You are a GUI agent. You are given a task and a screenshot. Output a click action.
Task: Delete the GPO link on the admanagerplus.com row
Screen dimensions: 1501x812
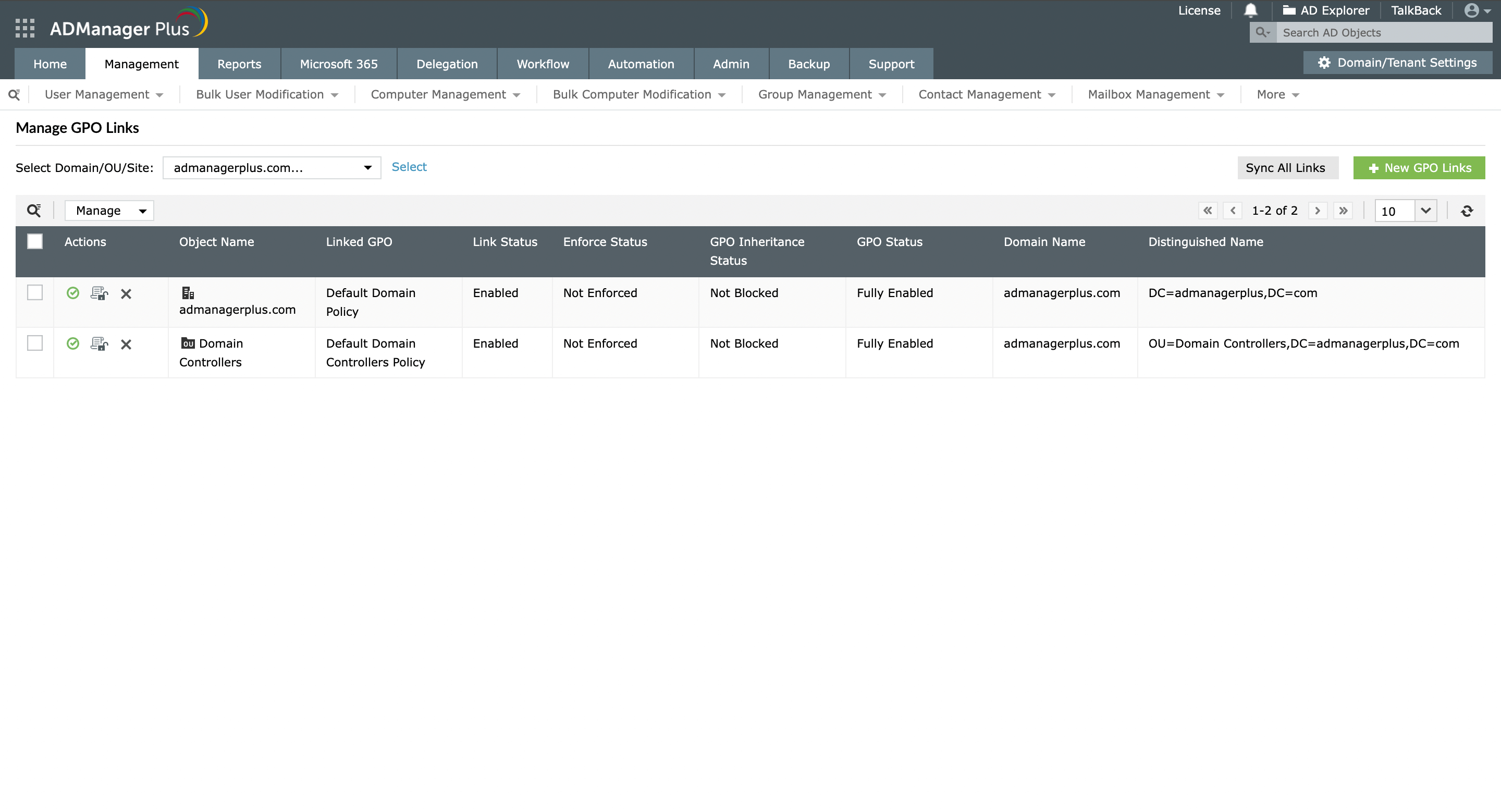126,294
